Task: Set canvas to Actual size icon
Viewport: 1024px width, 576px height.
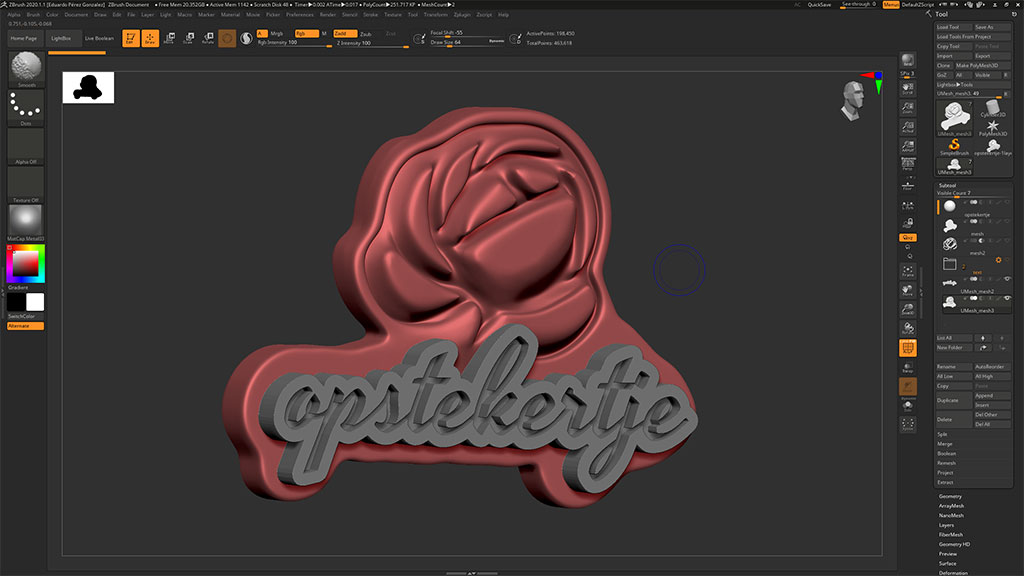Action: click(908, 127)
